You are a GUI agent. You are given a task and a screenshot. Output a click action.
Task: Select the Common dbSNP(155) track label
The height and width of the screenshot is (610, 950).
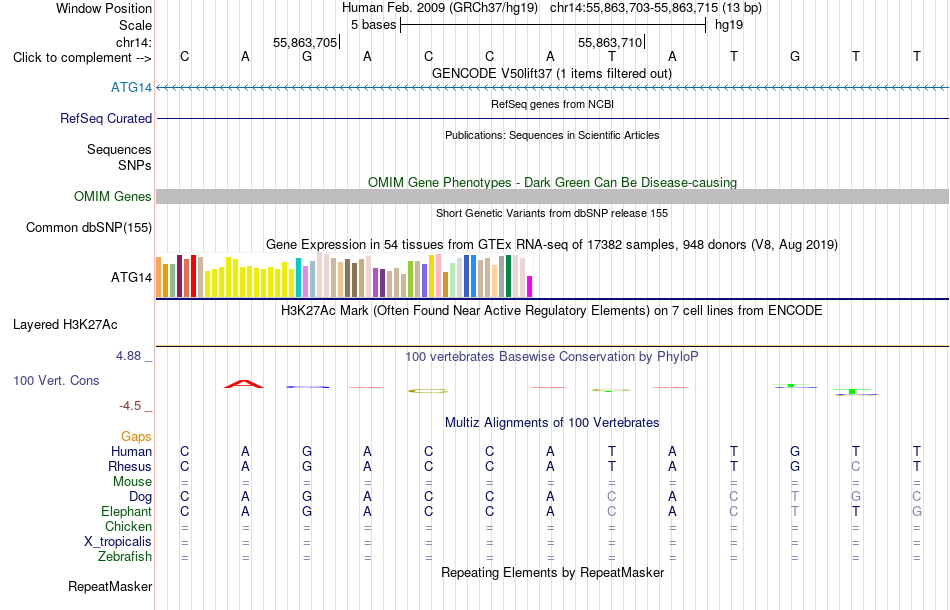tap(88, 228)
